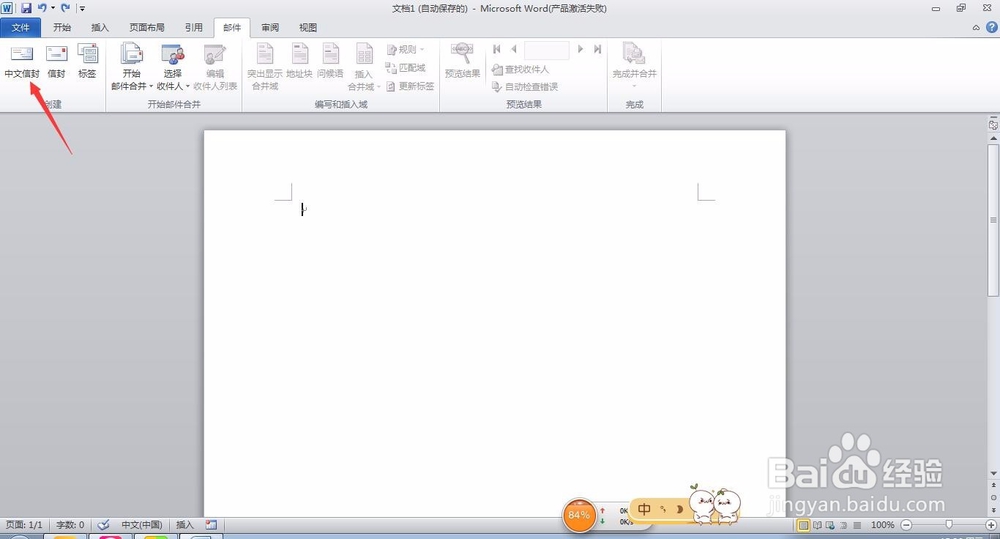Select Full Screen Reading view button
The height and width of the screenshot is (539, 1000).
pyautogui.click(x=817, y=525)
